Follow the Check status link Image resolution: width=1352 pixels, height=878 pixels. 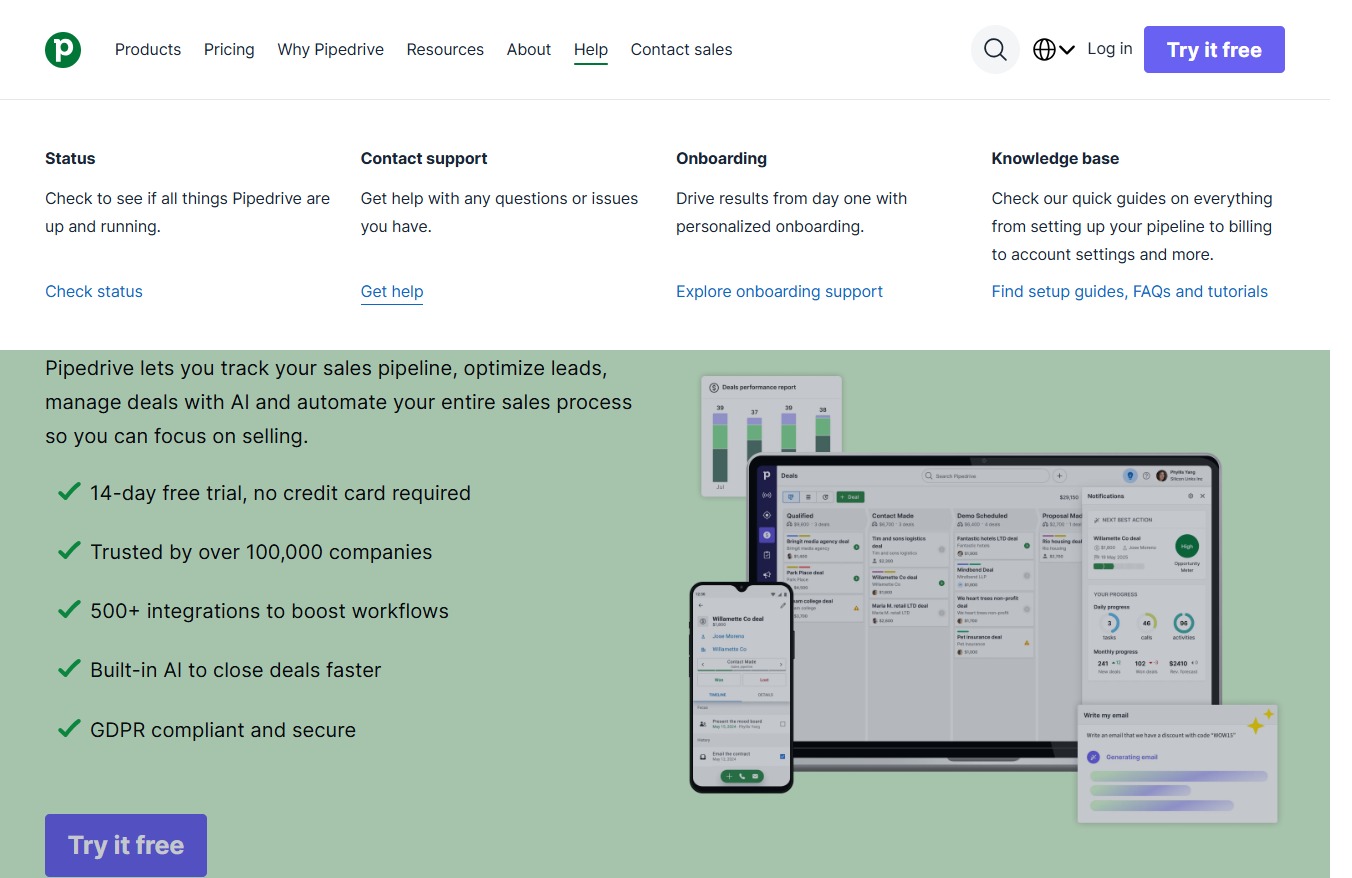point(94,291)
